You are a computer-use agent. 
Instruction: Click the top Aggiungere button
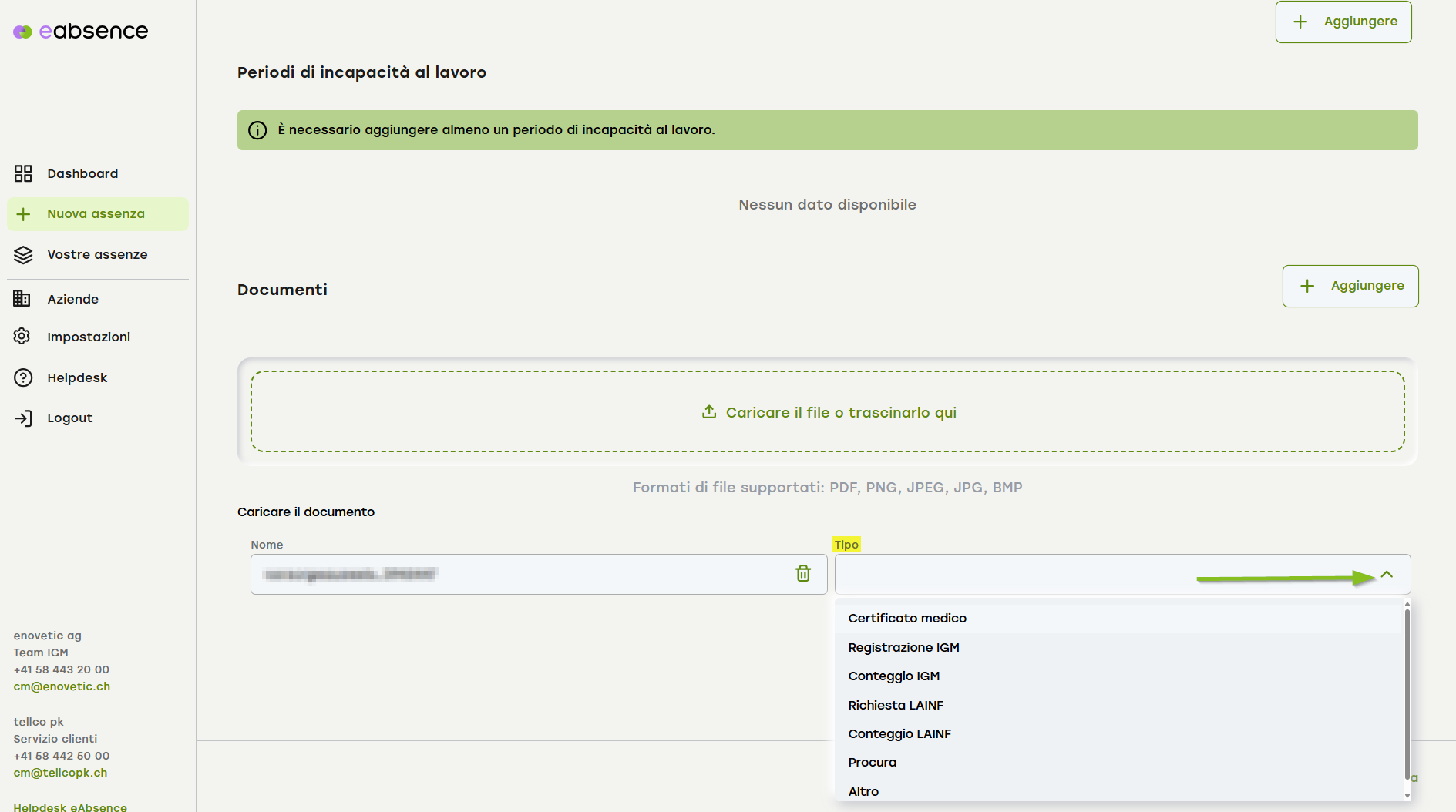tap(1343, 22)
